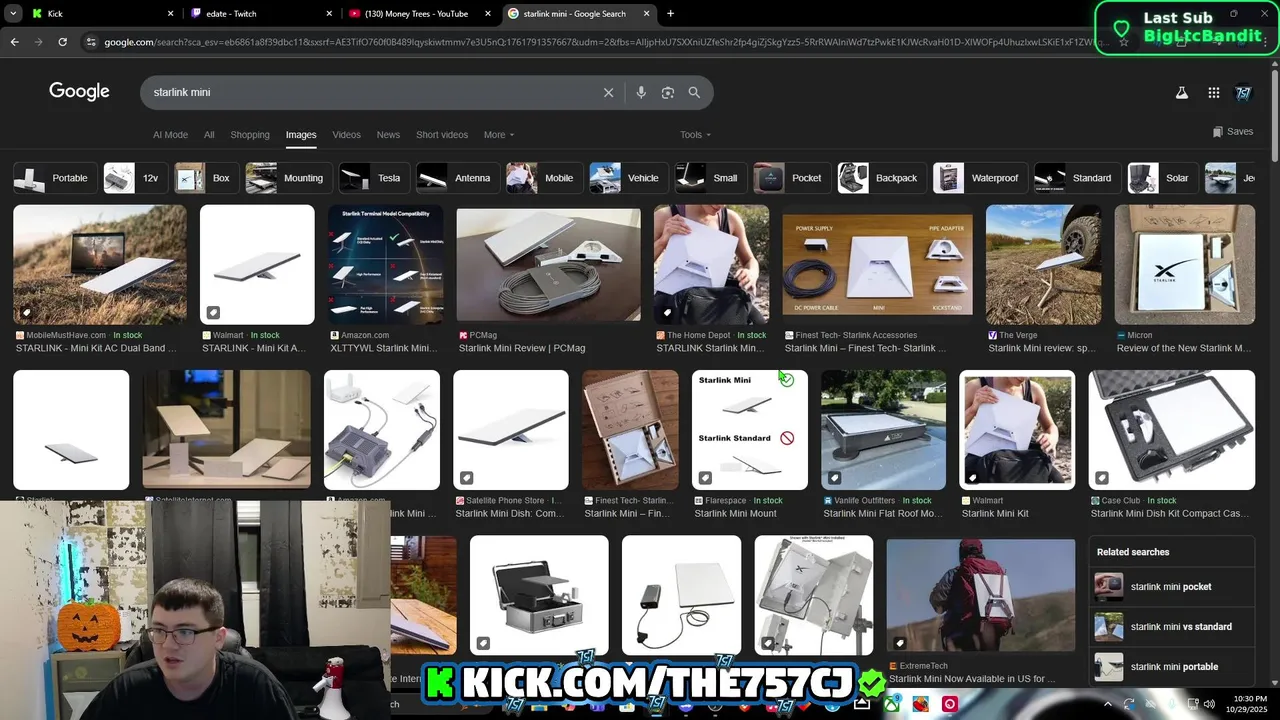The width and height of the screenshot is (1280, 720).
Task: Filter images by Small chip
Action: tap(711, 178)
